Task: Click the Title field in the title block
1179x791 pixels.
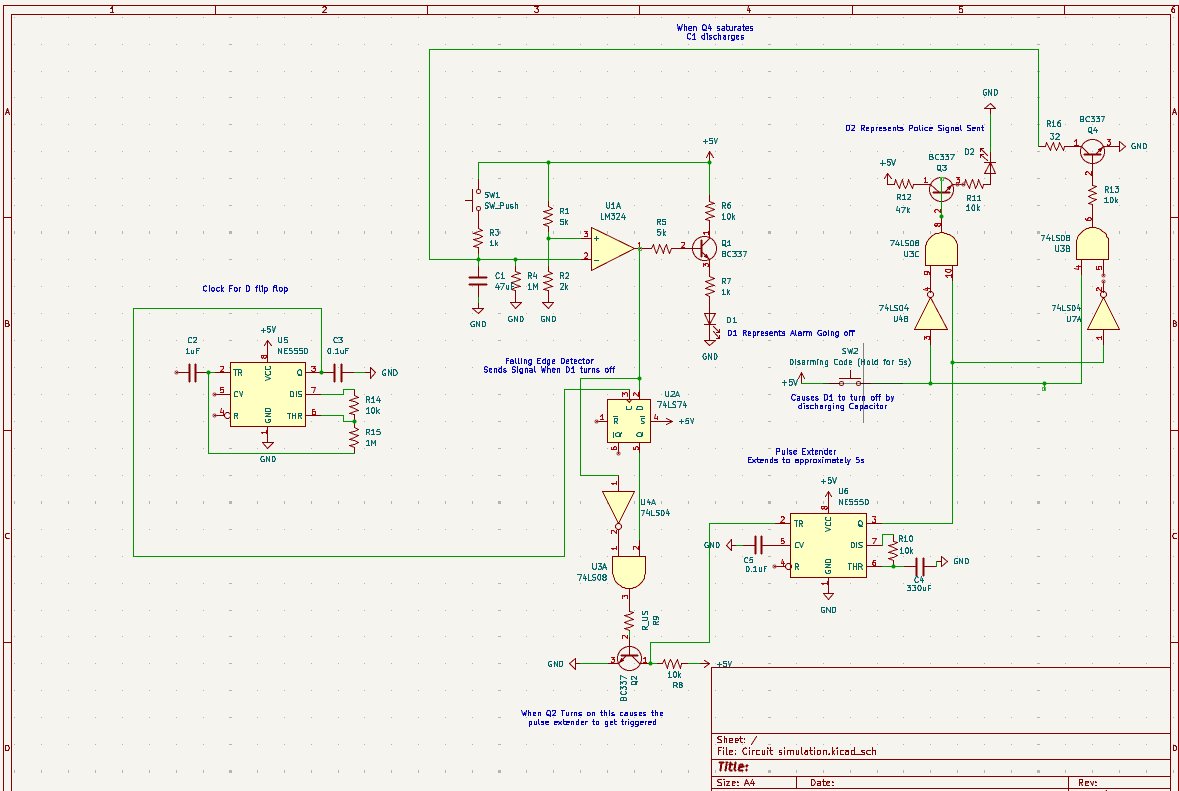Action: click(735, 765)
